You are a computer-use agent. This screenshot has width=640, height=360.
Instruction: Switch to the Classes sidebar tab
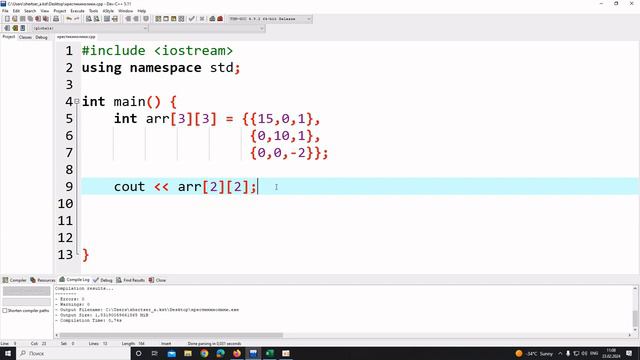pyautogui.click(x=25, y=37)
